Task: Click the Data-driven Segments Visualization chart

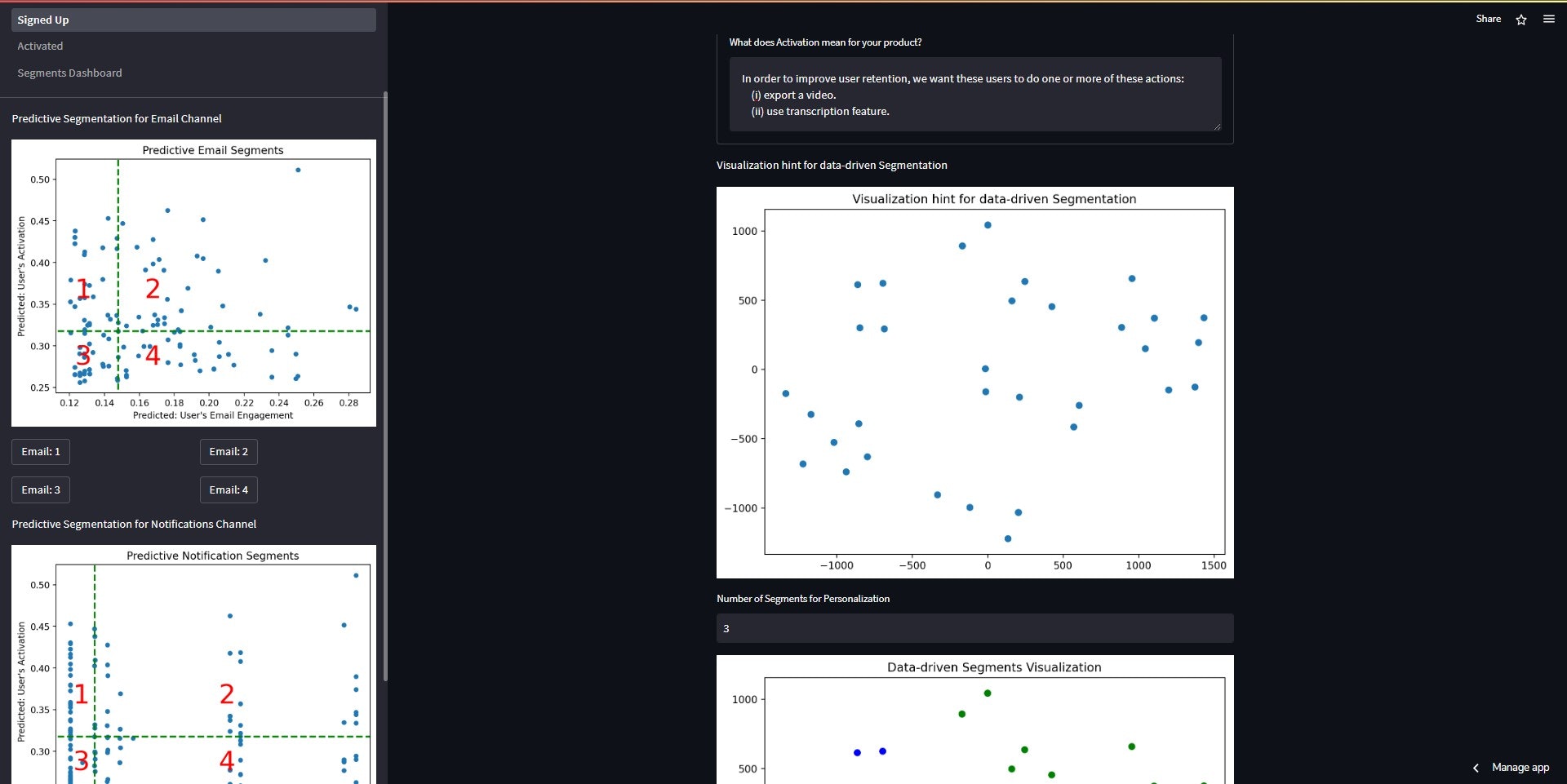Action: pyautogui.click(x=974, y=720)
